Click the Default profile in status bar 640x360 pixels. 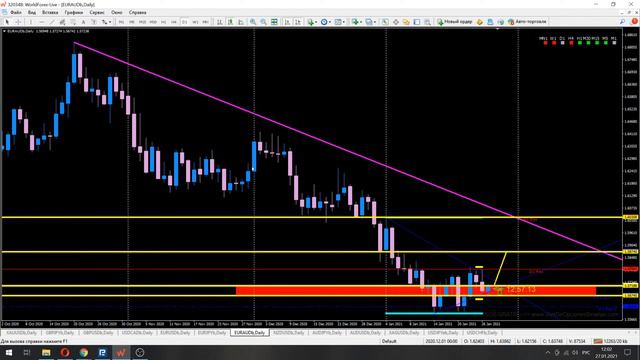pos(389,341)
